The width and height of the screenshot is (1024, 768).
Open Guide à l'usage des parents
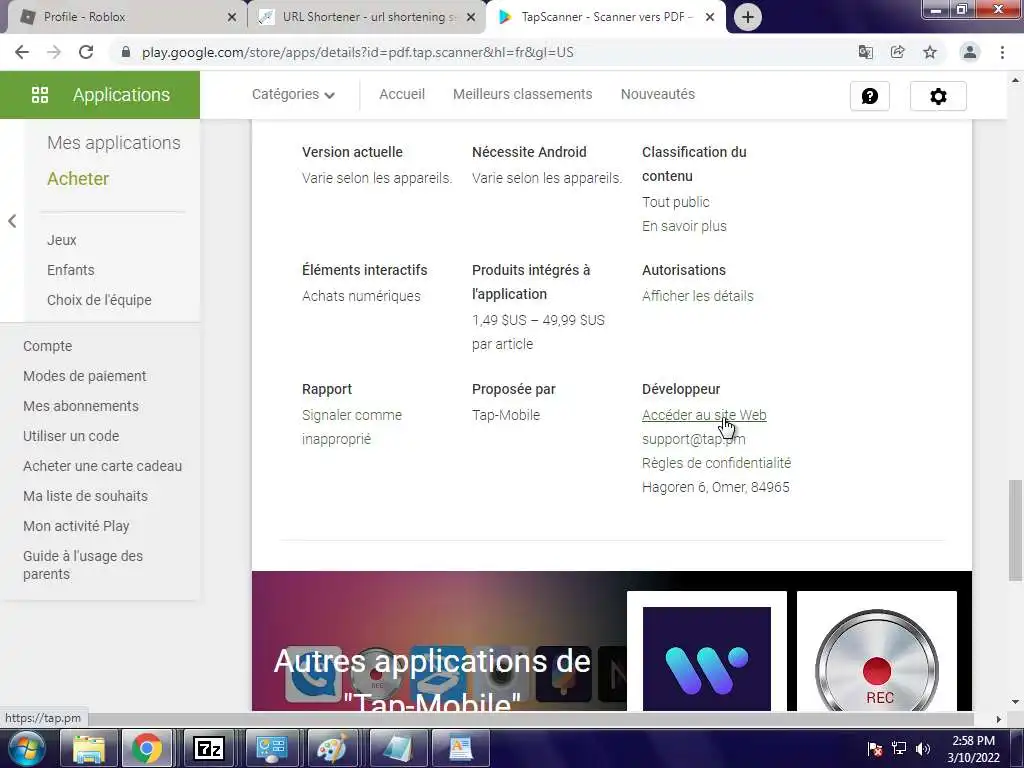(x=83, y=565)
